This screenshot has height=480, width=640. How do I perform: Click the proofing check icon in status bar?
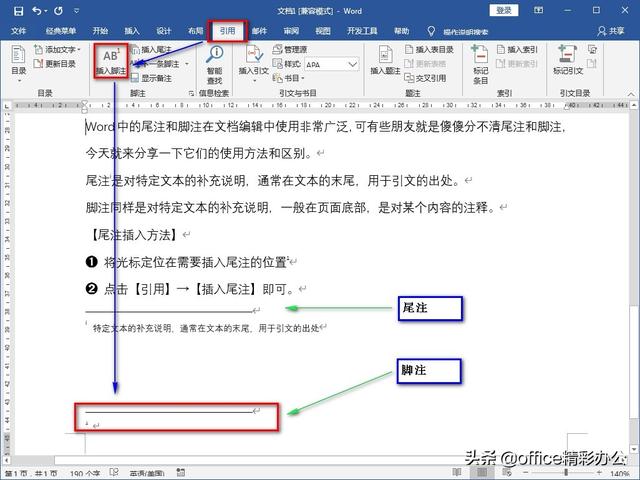click(x=114, y=473)
